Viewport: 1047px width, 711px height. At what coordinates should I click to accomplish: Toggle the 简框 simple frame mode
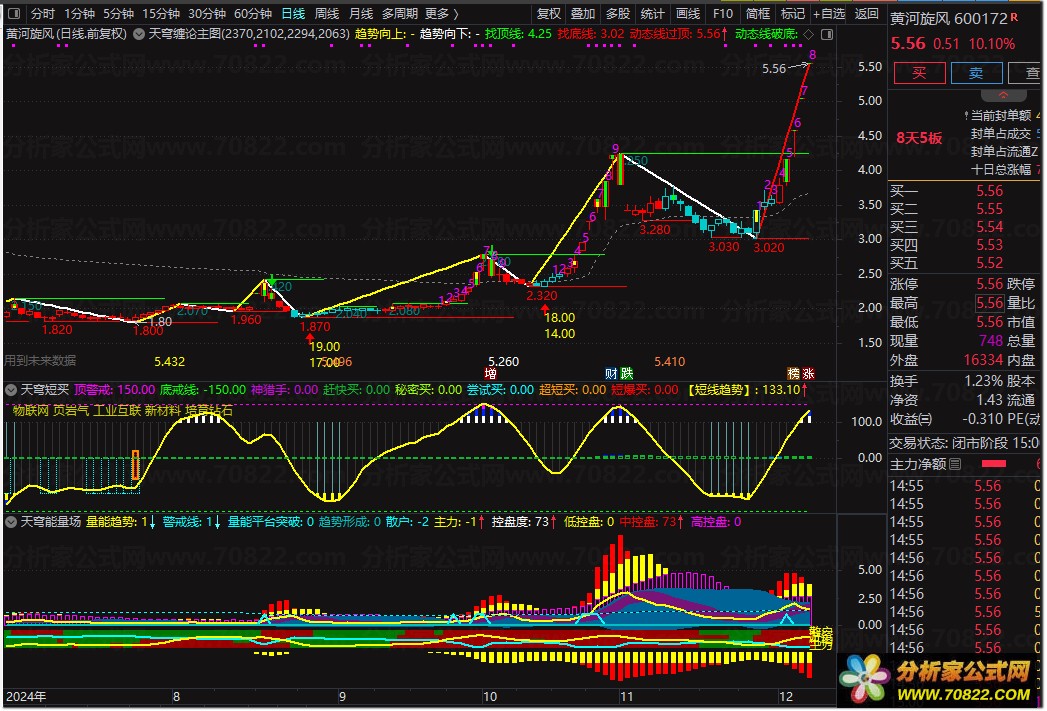coord(757,13)
